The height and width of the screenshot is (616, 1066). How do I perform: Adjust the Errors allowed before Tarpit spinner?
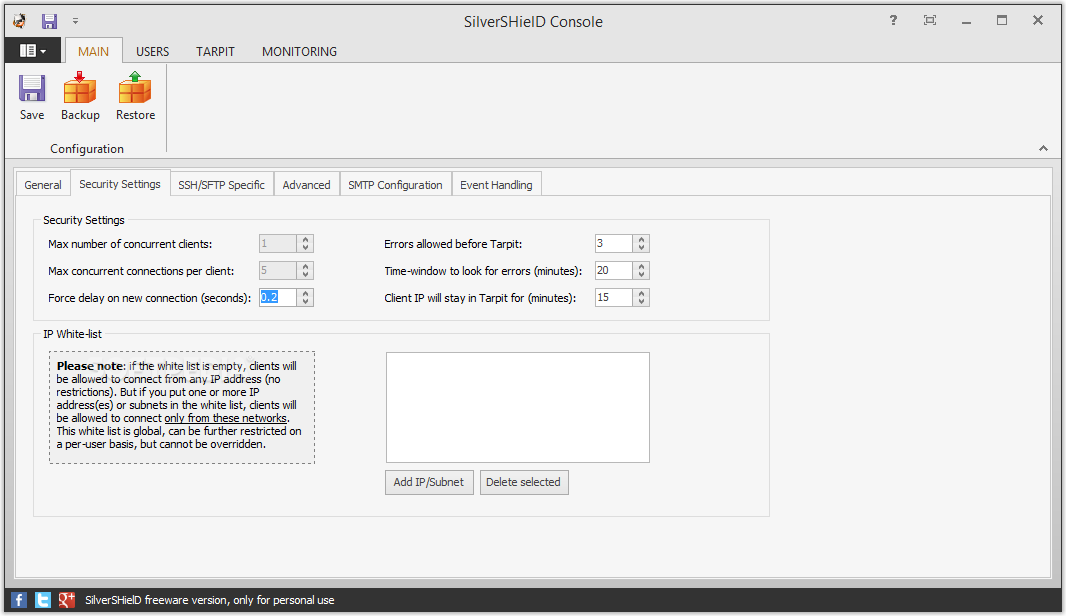point(642,243)
